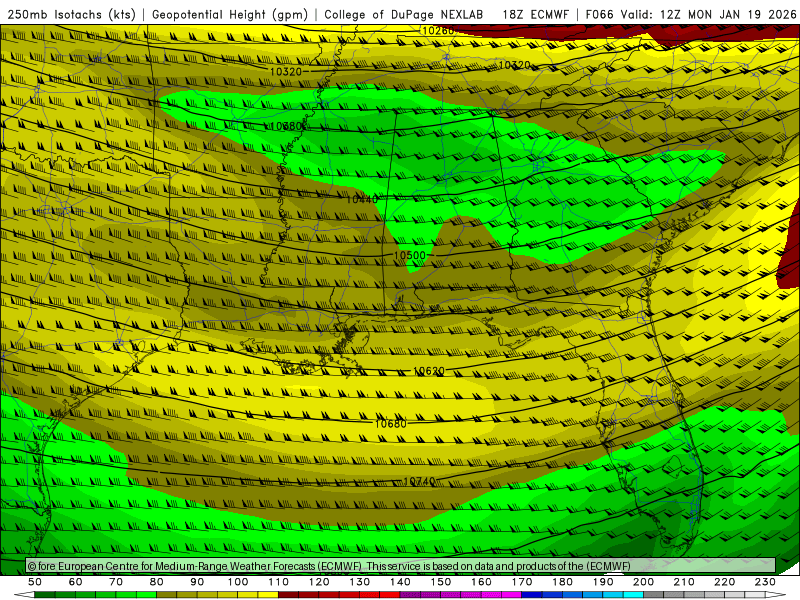Screen dimensions: 800x600
Task: Click the '230' value on the color scale
Action: tap(765, 582)
